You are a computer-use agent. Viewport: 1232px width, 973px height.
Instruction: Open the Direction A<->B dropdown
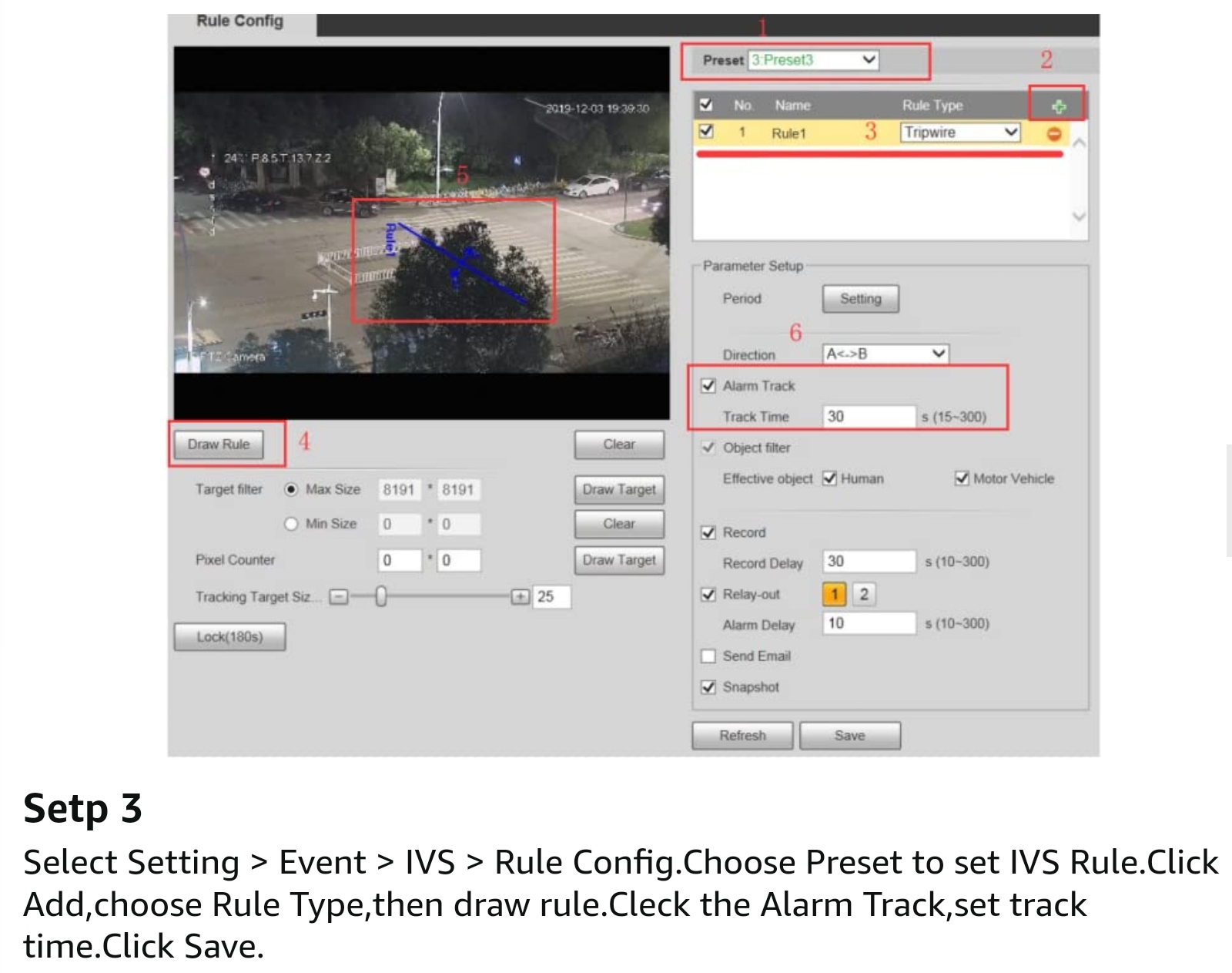[x=885, y=354]
